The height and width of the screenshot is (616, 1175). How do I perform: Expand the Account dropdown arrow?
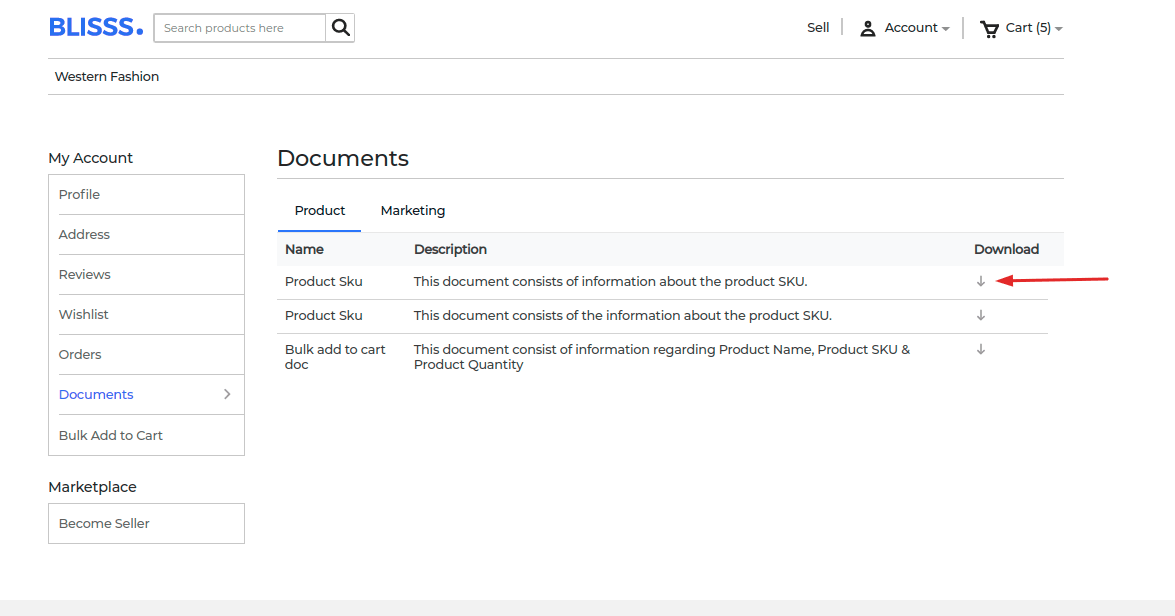tap(946, 28)
